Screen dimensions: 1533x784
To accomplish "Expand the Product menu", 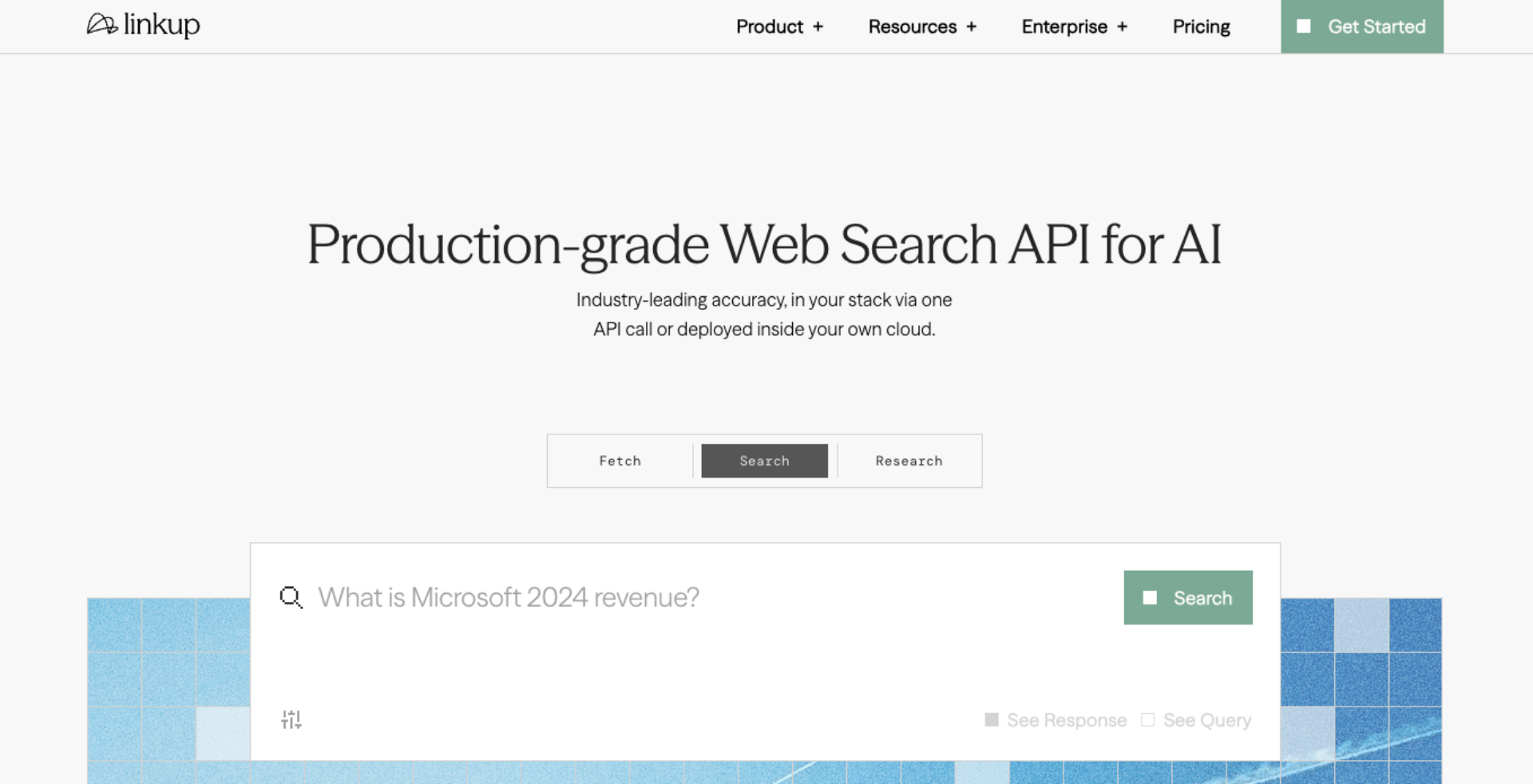I will [779, 26].
